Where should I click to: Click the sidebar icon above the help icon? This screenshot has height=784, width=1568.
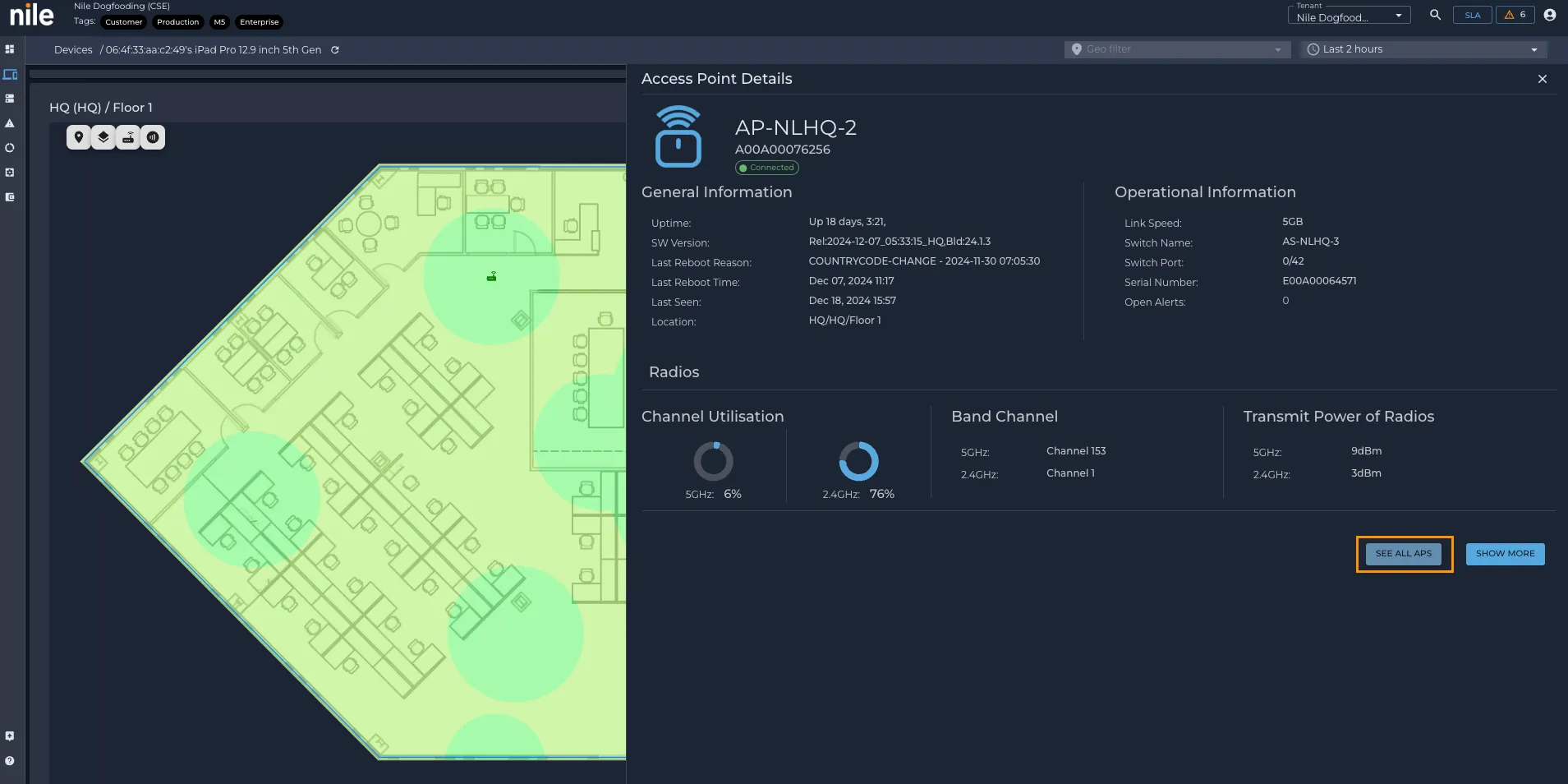click(10, 736)
